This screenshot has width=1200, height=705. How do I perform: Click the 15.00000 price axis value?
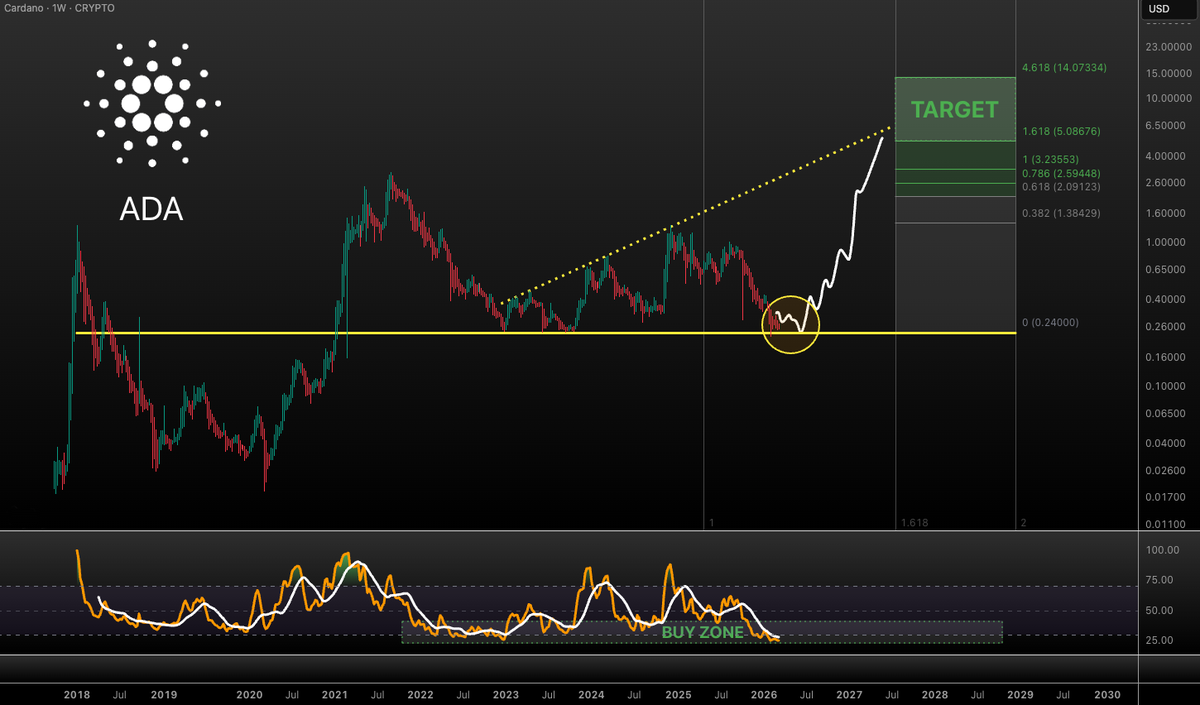click(1170, 73)
